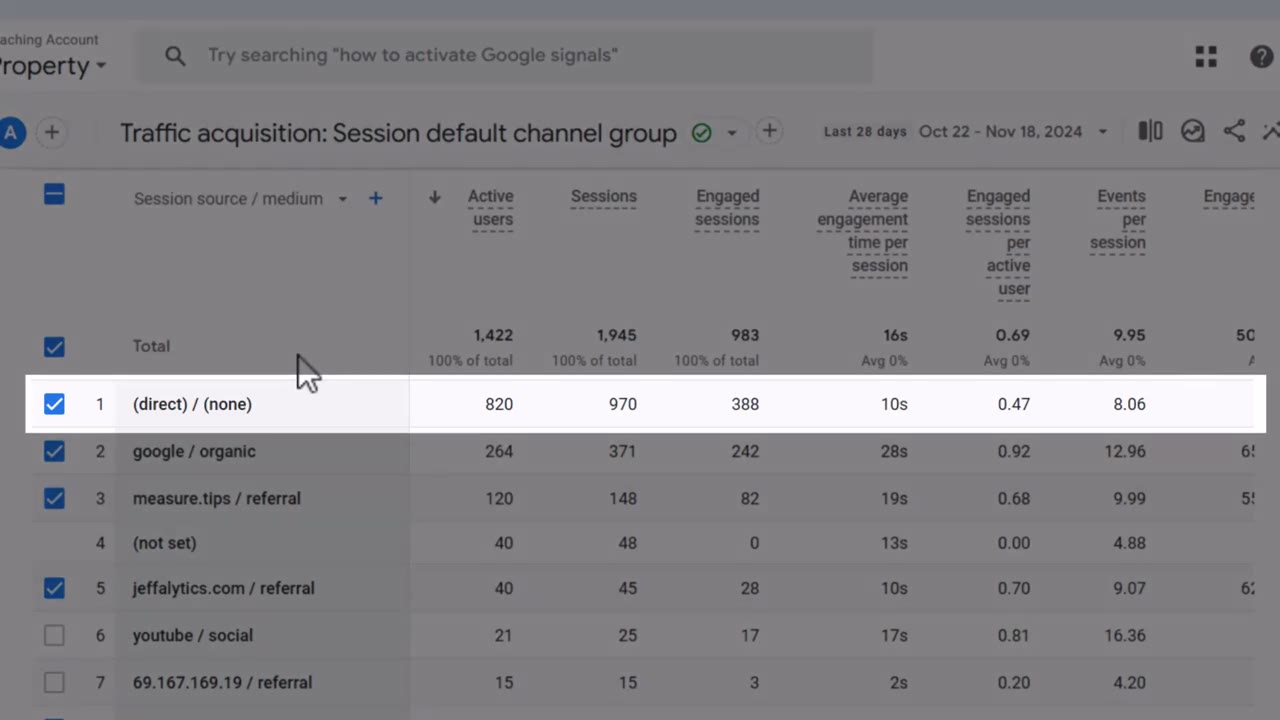The image size is (1280, 720).
Task: Click inside the search input field
Action: [x=500, y=55]
